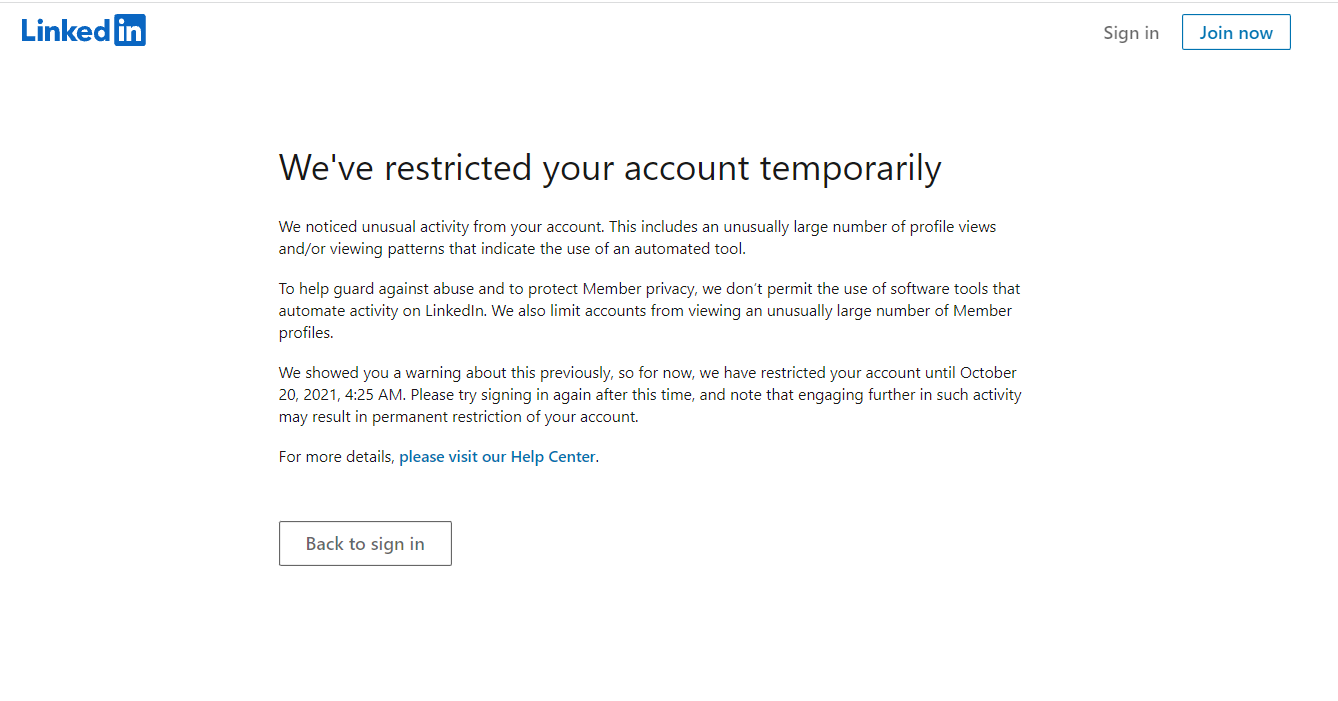Click the paragraph starting "We showed you a warning"
The height and width of the screenshot is (701, 1338).
(648, 395)
